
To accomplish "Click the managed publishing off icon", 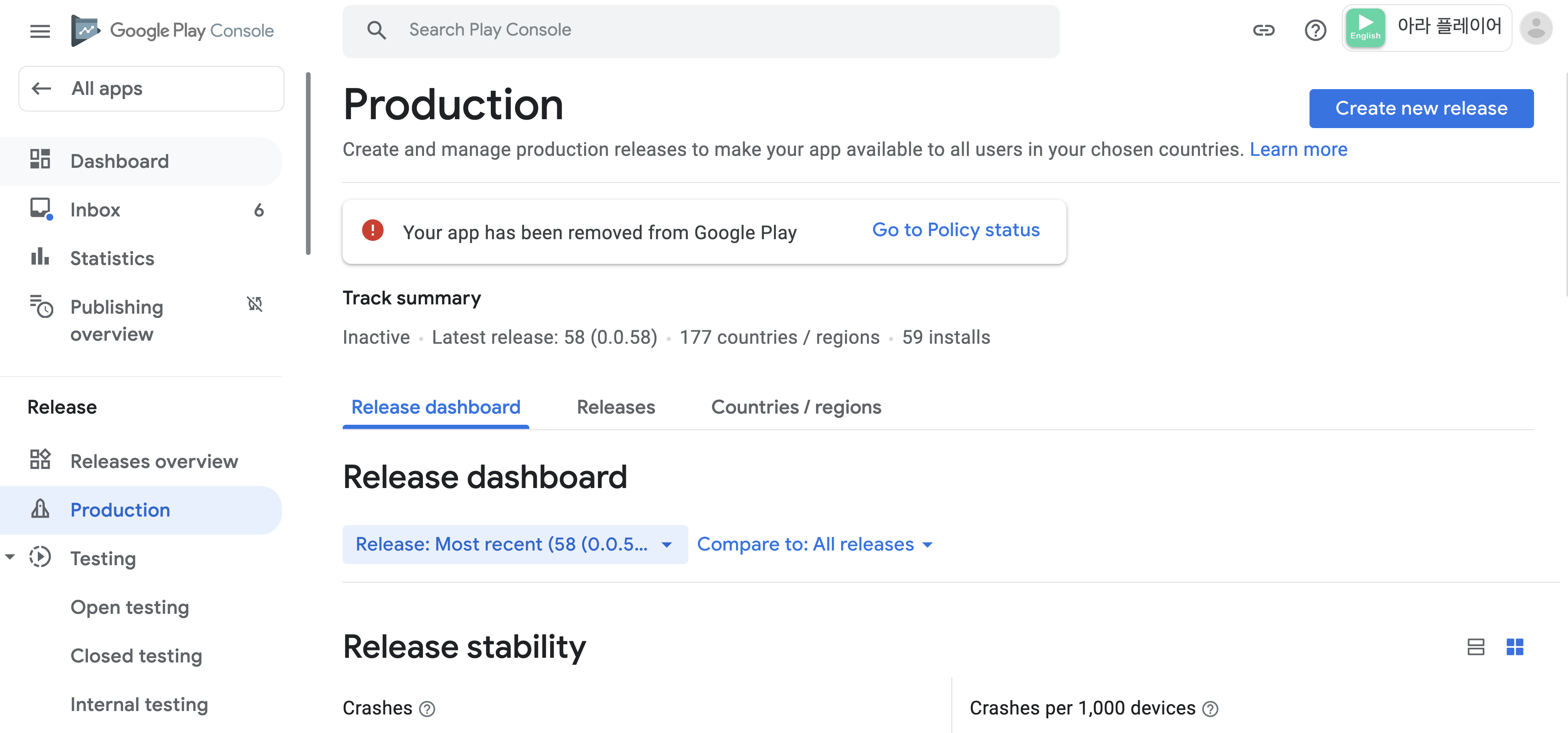I will click(254, 304).
